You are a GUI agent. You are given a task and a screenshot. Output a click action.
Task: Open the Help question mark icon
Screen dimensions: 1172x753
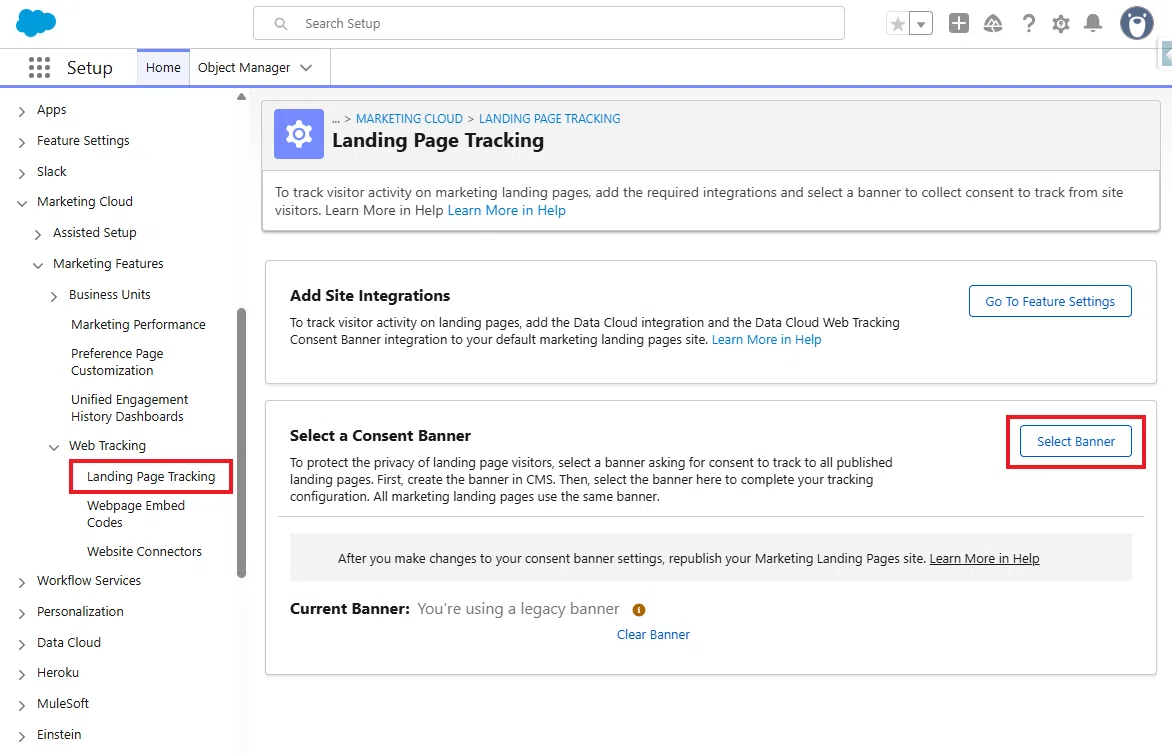pos(1028,24)
